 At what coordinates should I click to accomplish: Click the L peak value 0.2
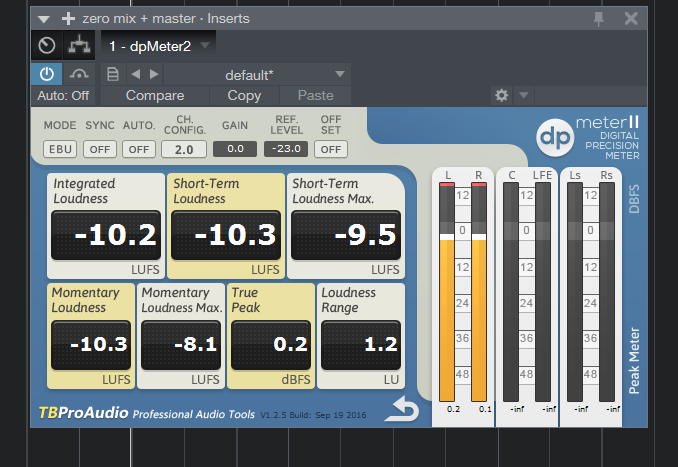click(x=453, y=409)
